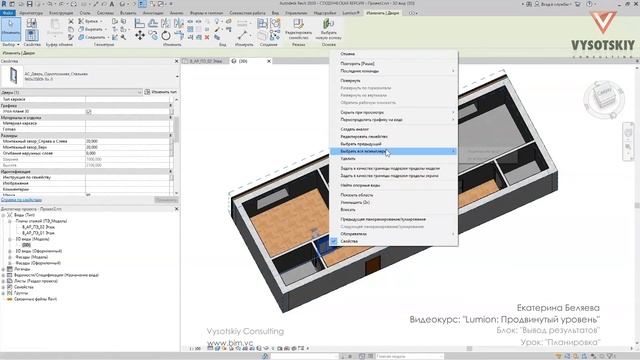Viewport: 640px width, 360px height.
Task: Click the Join (Соединить) geometry icon
Action: 81,37
